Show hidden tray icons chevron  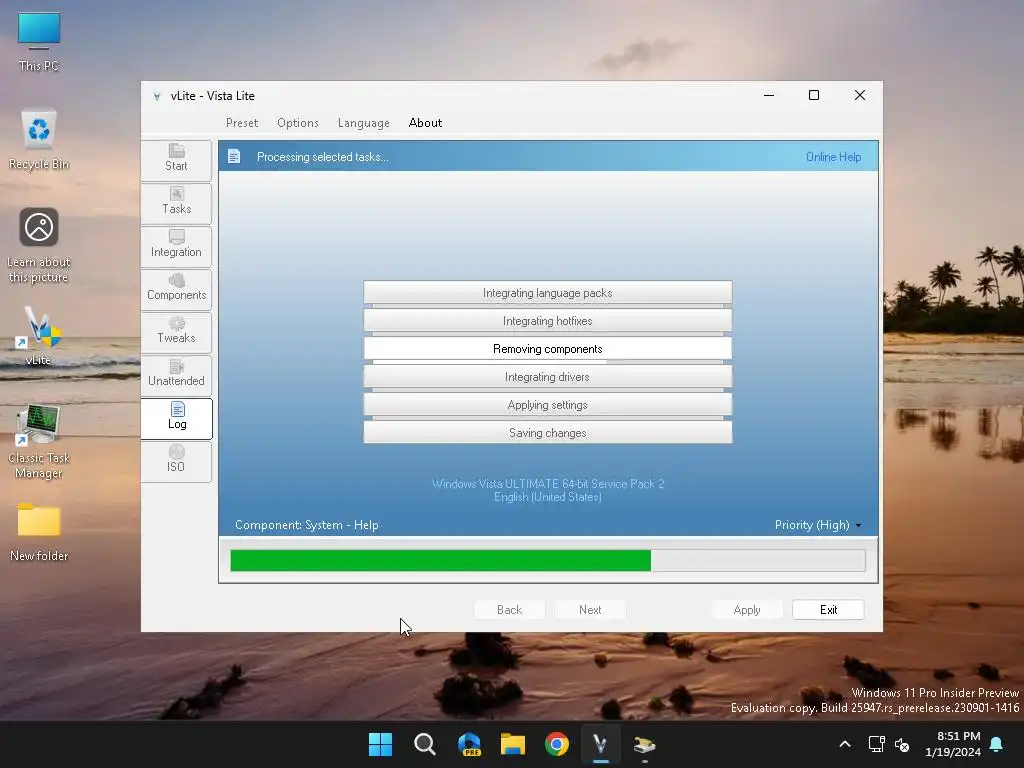[x=844, y=744]
